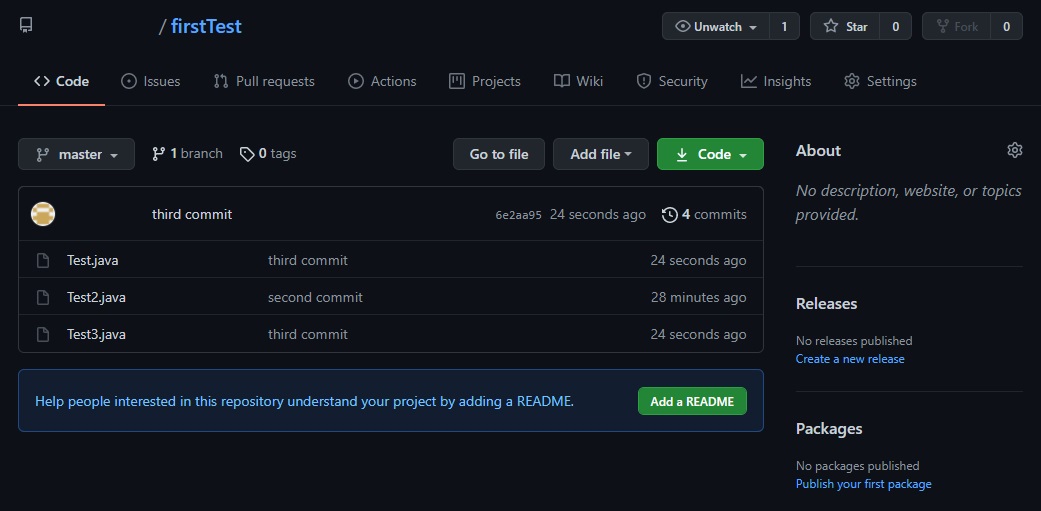Click the gear icon to edit About details

(1014, 150)
